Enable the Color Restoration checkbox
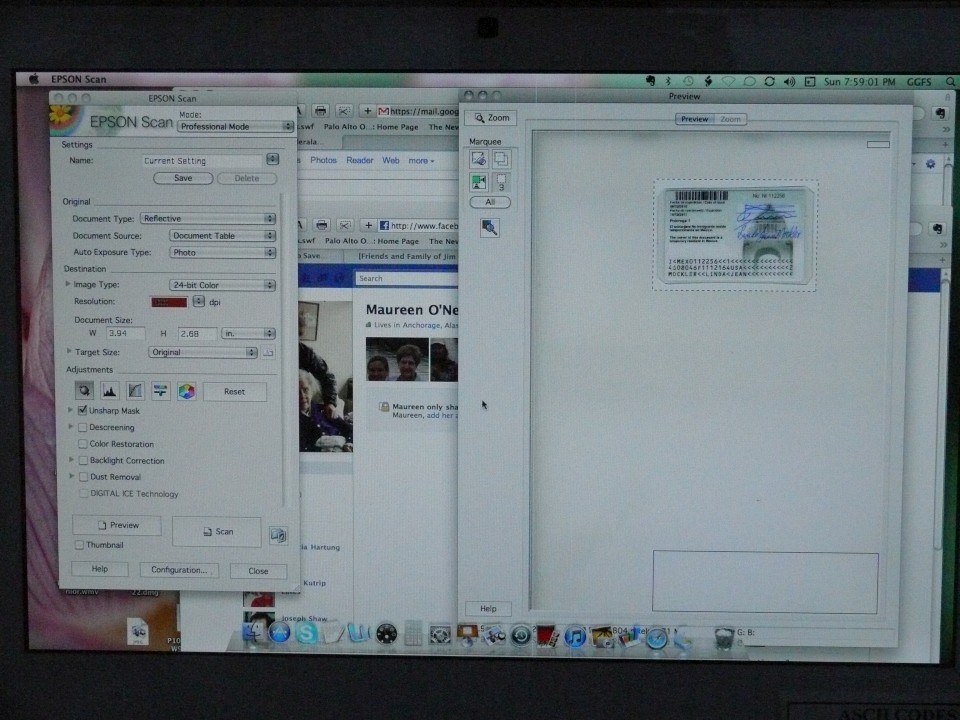 (x=83, y=443)
